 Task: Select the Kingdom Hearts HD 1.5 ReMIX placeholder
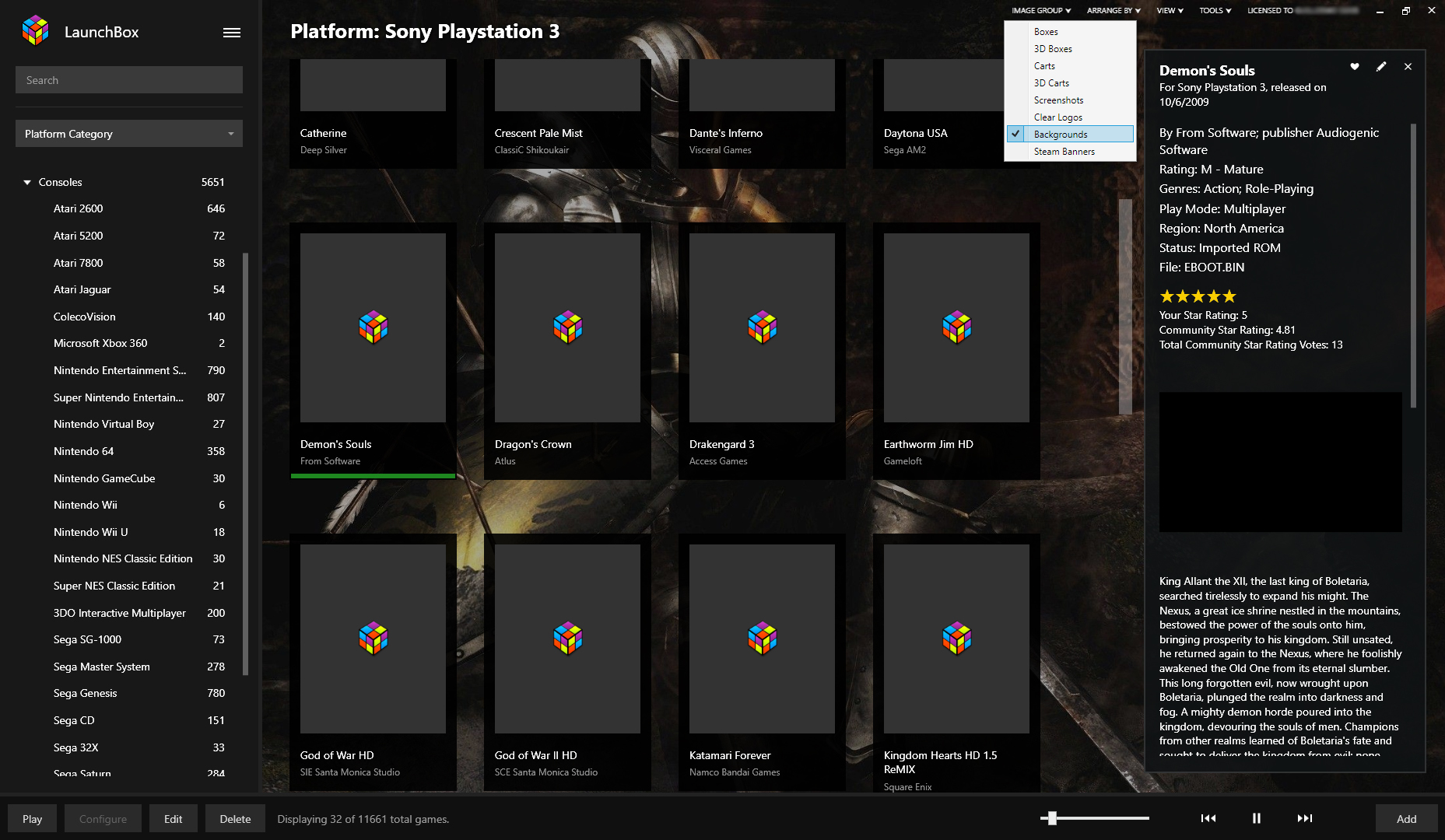(956, 639)
